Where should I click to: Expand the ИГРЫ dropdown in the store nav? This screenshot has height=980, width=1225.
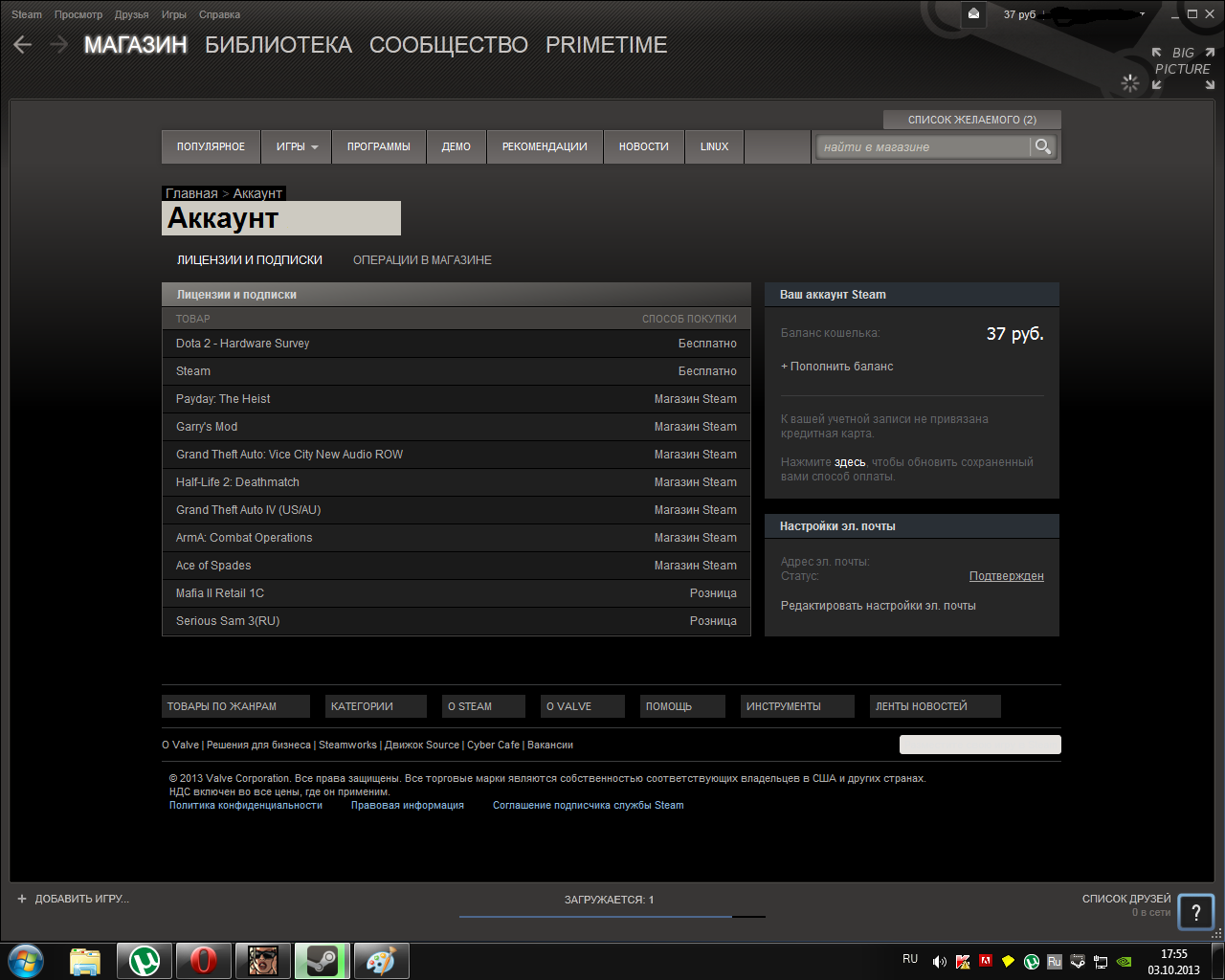(298, 146)
